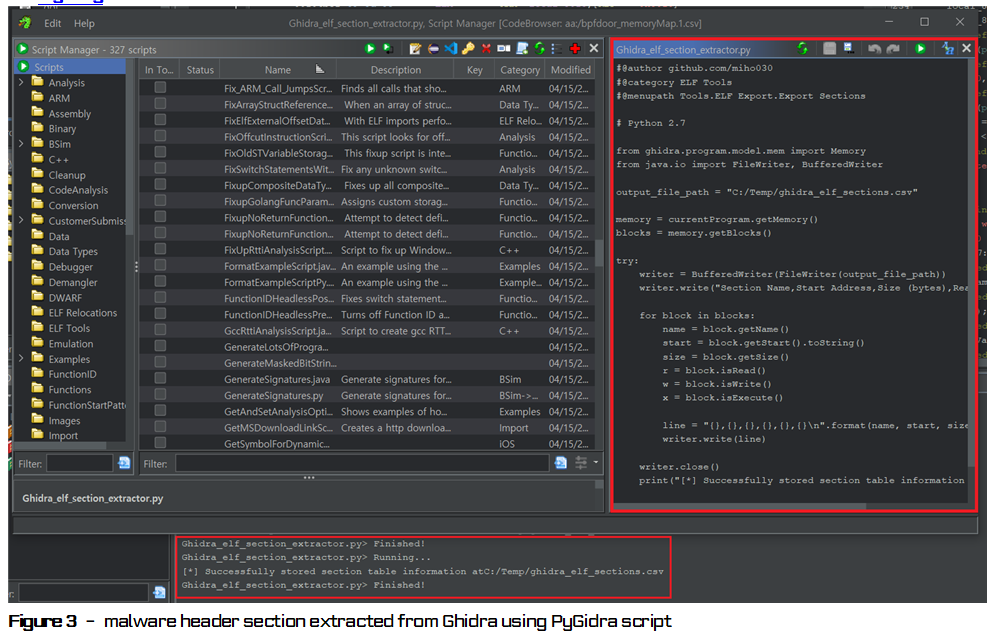Save script with grey floppy icon

pyautogui.click(x=829, y=48)
